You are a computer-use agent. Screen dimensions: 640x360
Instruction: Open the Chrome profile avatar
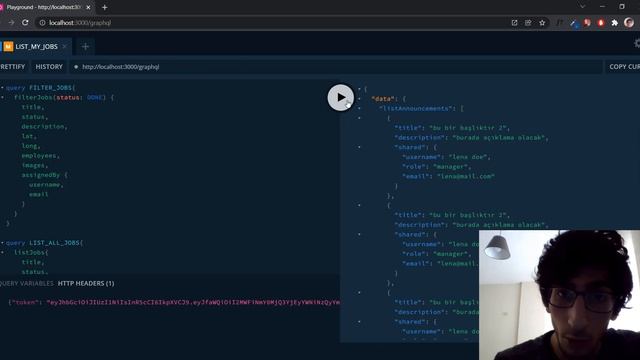point(629,23)
